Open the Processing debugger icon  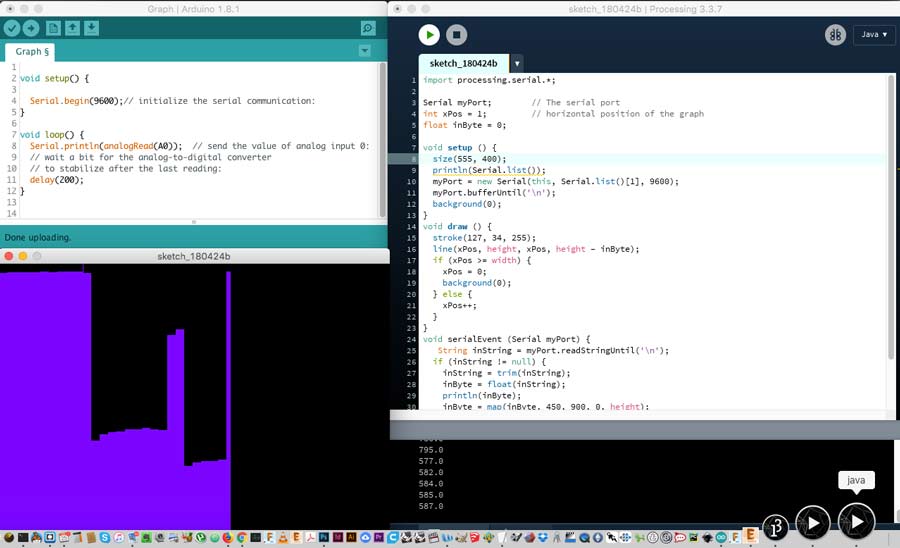pos(835,35)
